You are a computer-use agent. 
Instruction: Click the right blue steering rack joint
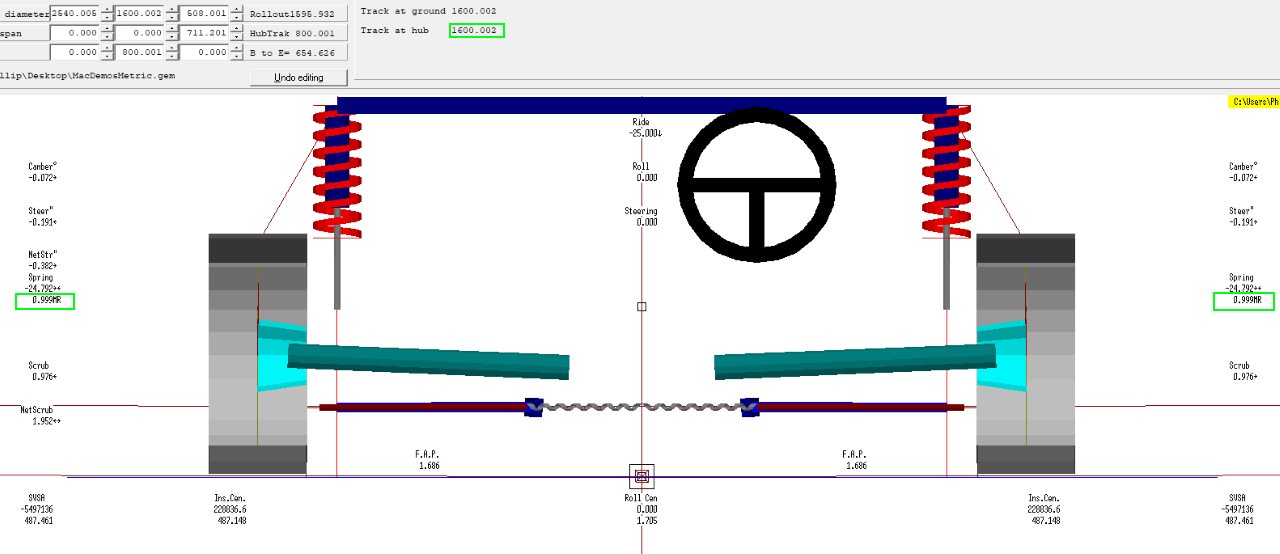tap(751, 407)
